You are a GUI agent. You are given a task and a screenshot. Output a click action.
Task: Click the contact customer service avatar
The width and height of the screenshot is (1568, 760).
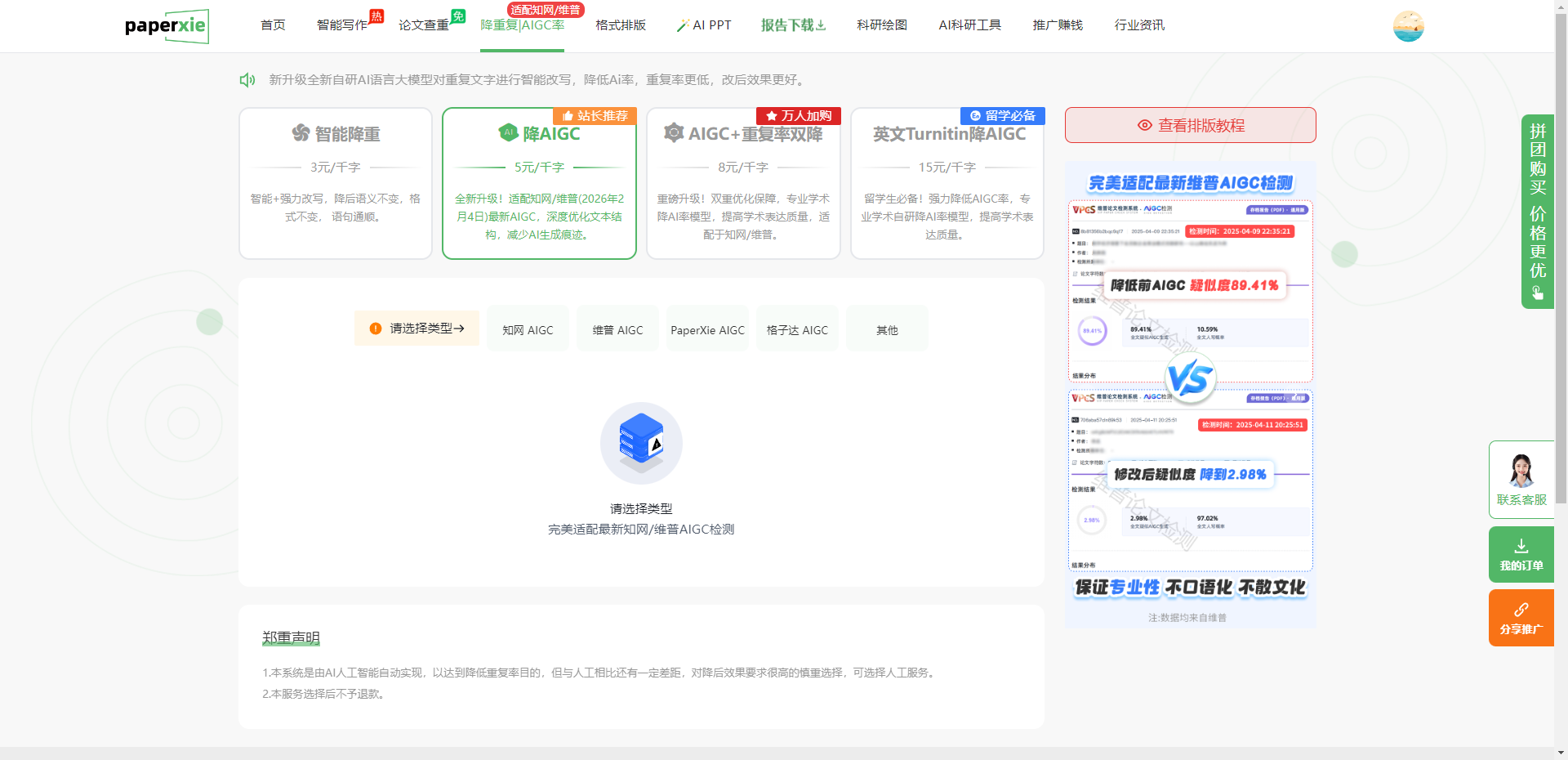(x=1521, y=472)
